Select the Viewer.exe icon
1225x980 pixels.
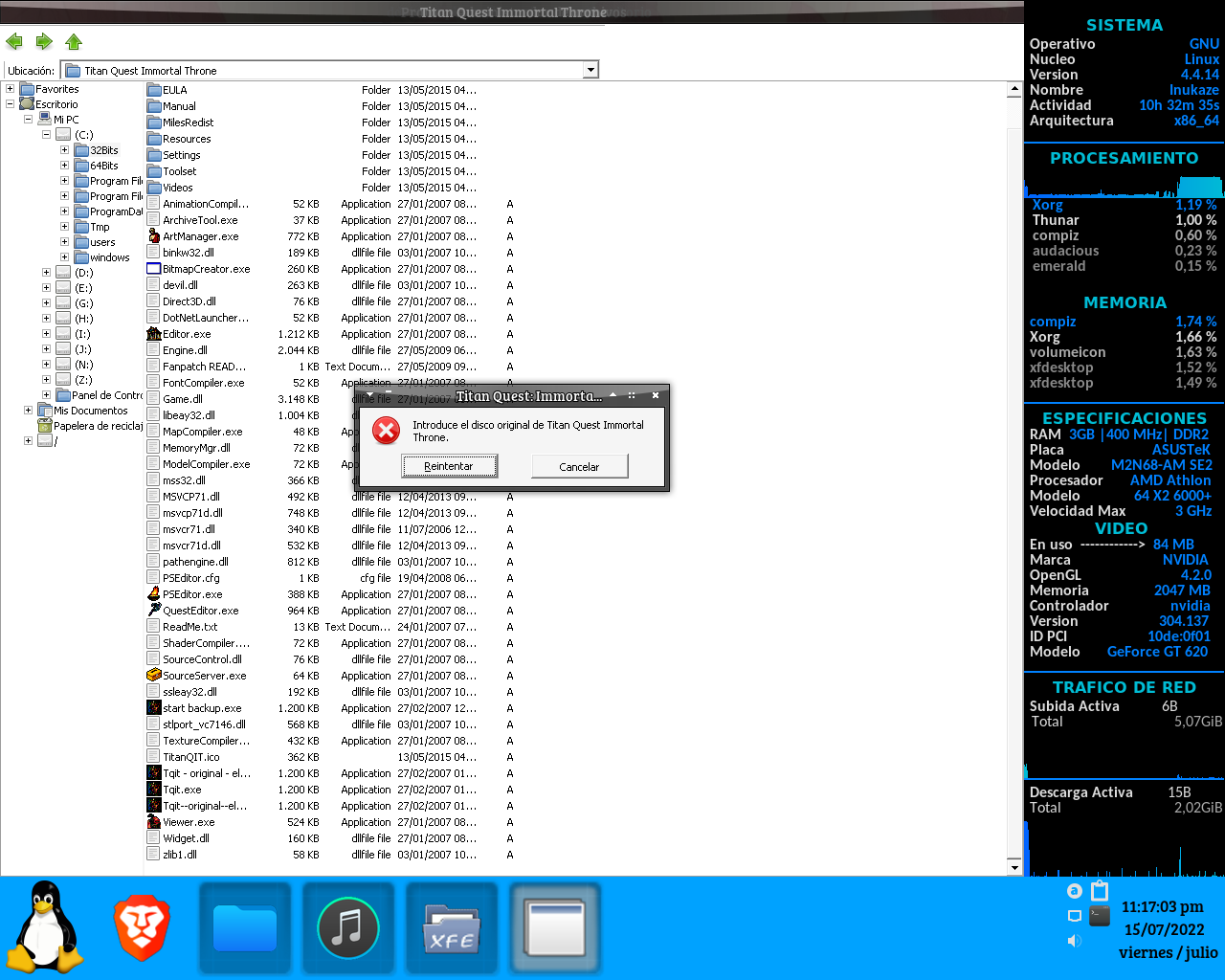click(x=154, y=822)
